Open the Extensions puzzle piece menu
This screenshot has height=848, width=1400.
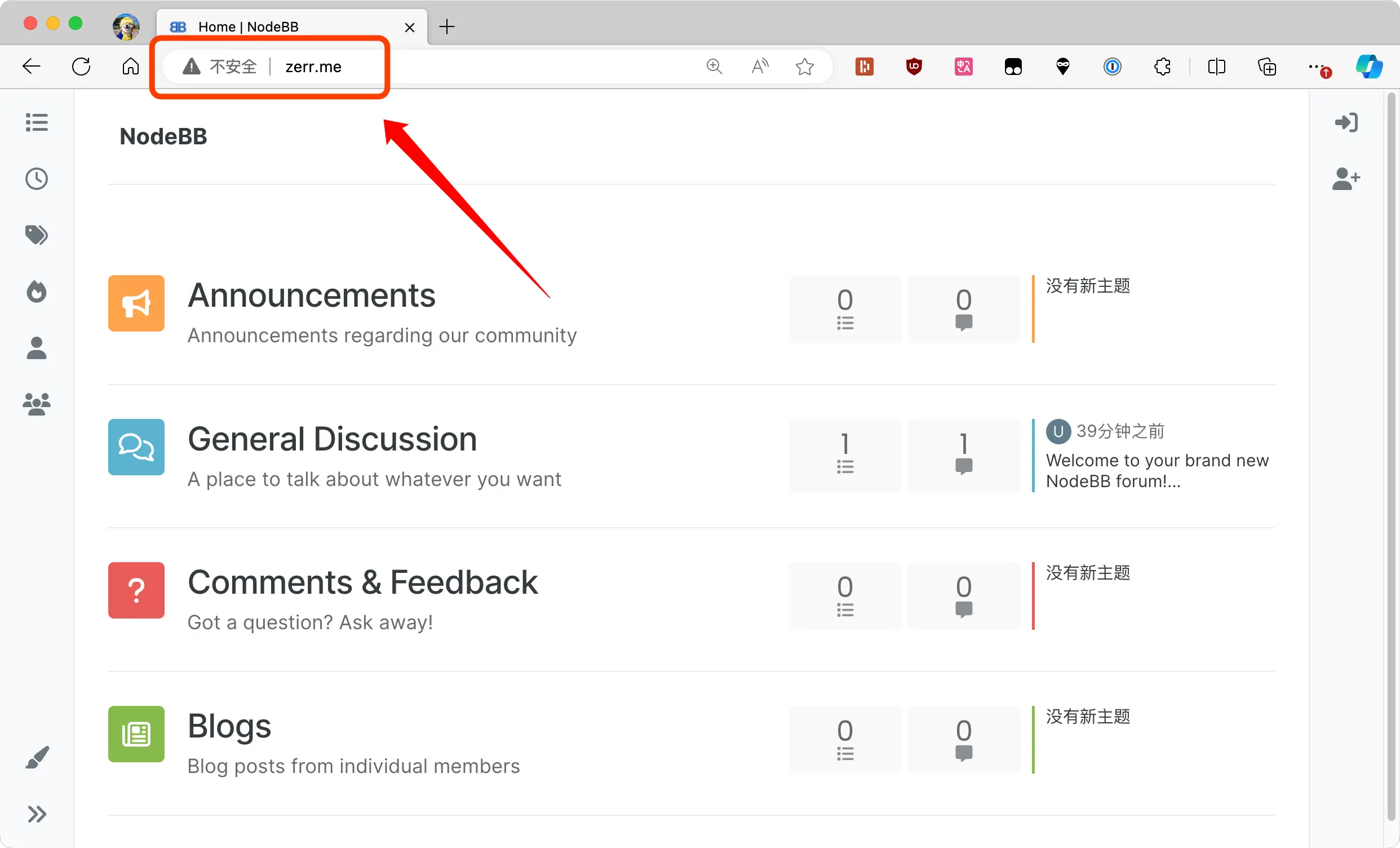coord(1163,67)
